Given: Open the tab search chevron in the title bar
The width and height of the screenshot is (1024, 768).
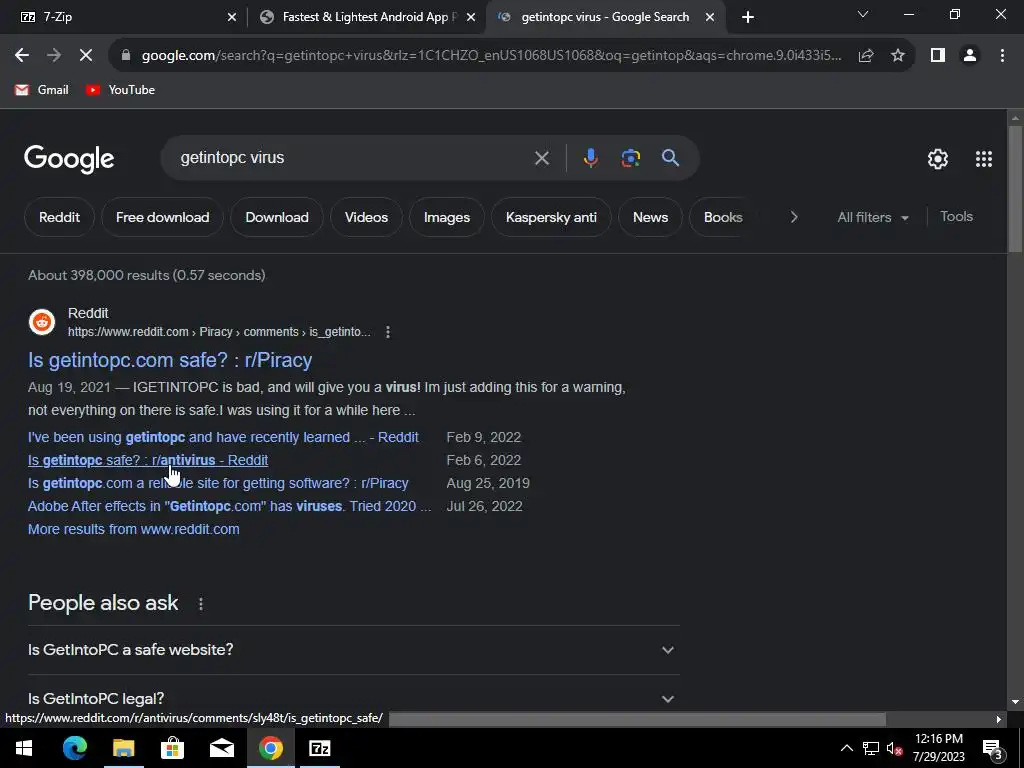Looking at the screenshot, I should point(863,14).
